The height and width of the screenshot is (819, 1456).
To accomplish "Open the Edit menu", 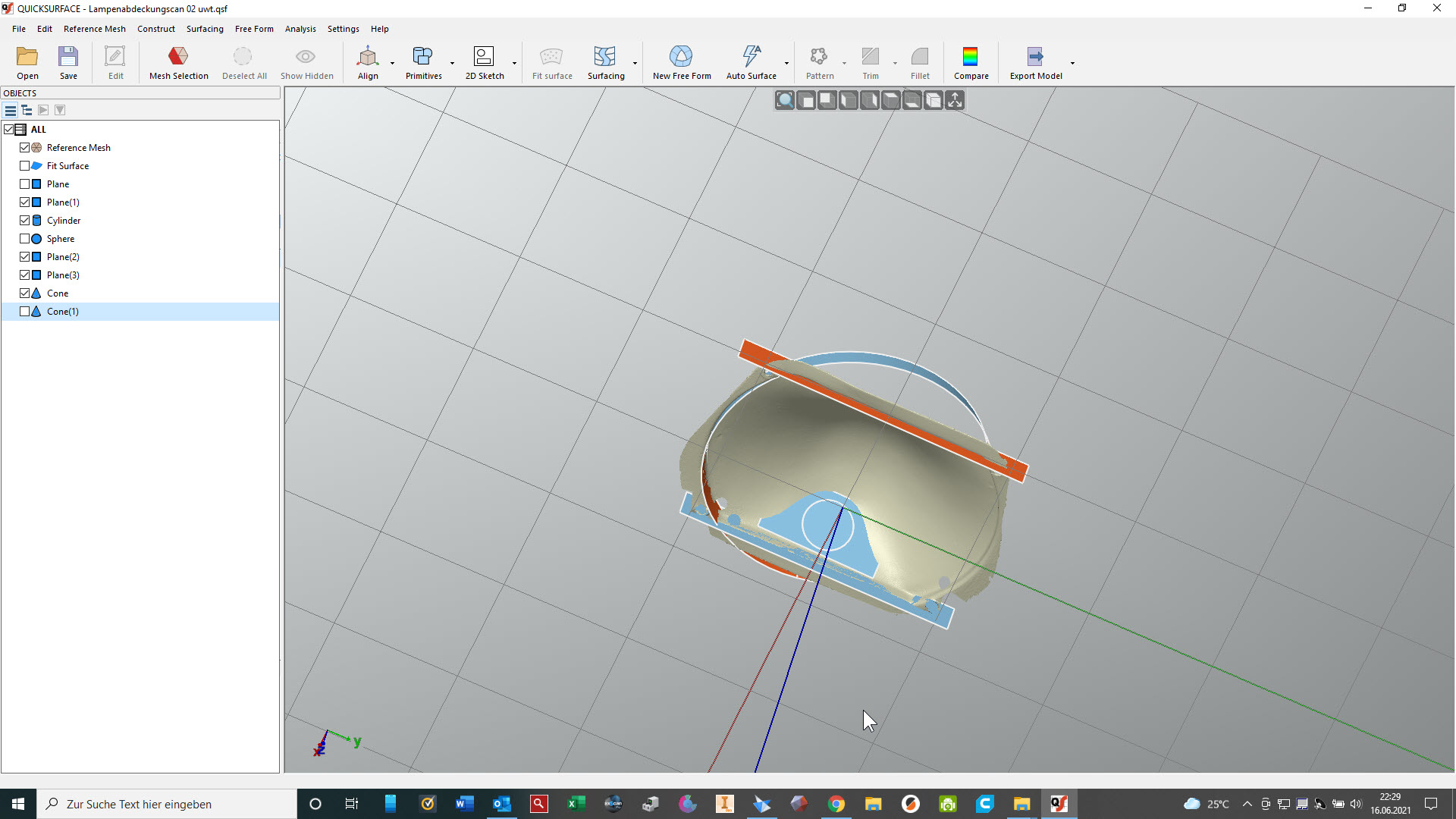I will click(x=45, y=29).
